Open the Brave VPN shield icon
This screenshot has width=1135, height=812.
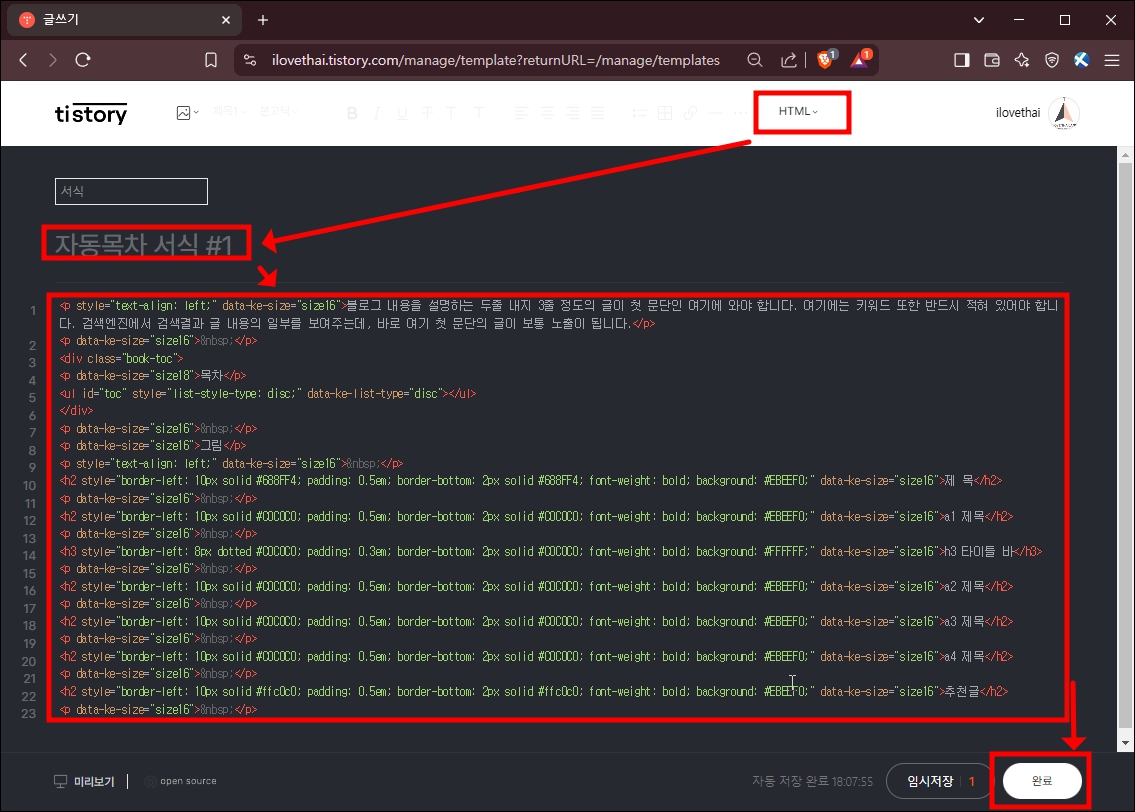pos(1052,60)
